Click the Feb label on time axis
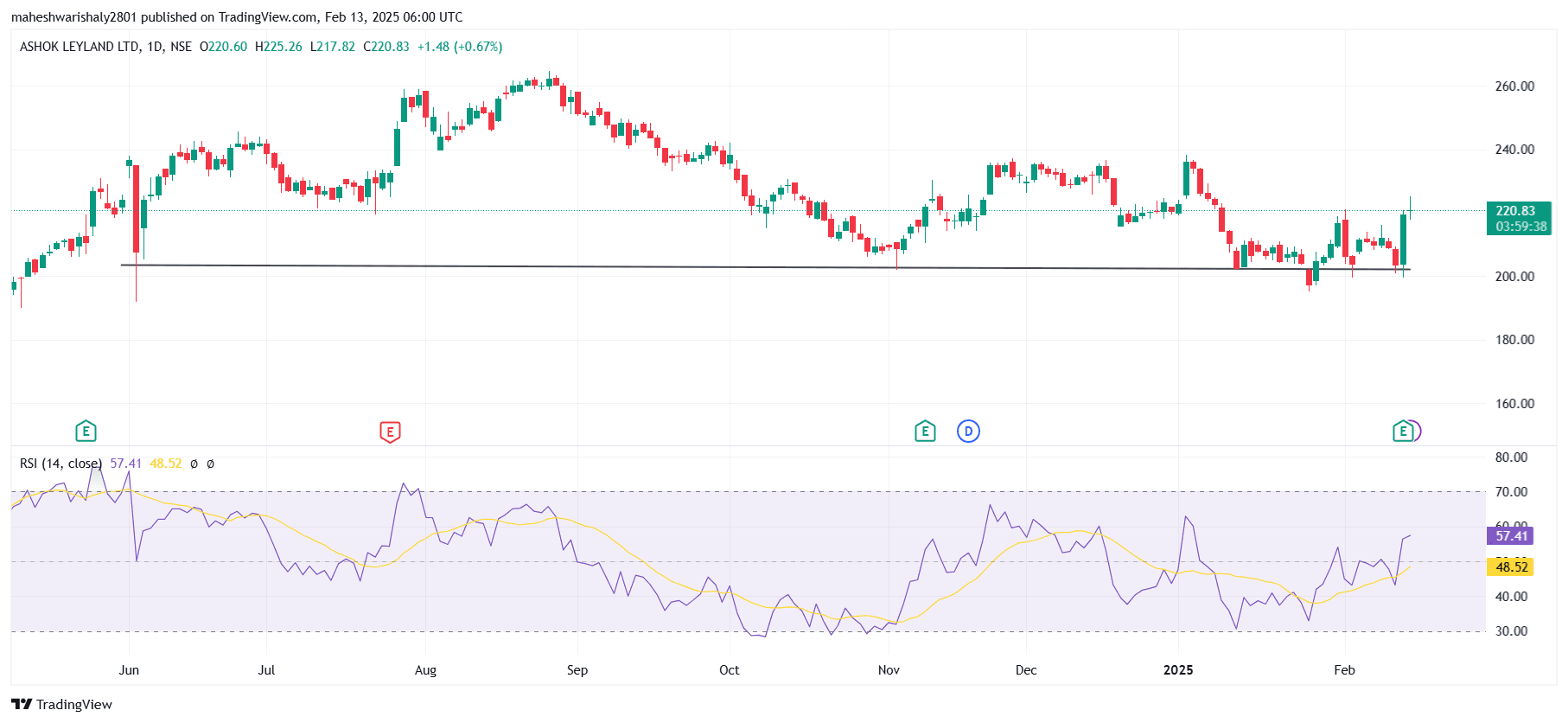 pyautogui.click(x=1344, y=670)
